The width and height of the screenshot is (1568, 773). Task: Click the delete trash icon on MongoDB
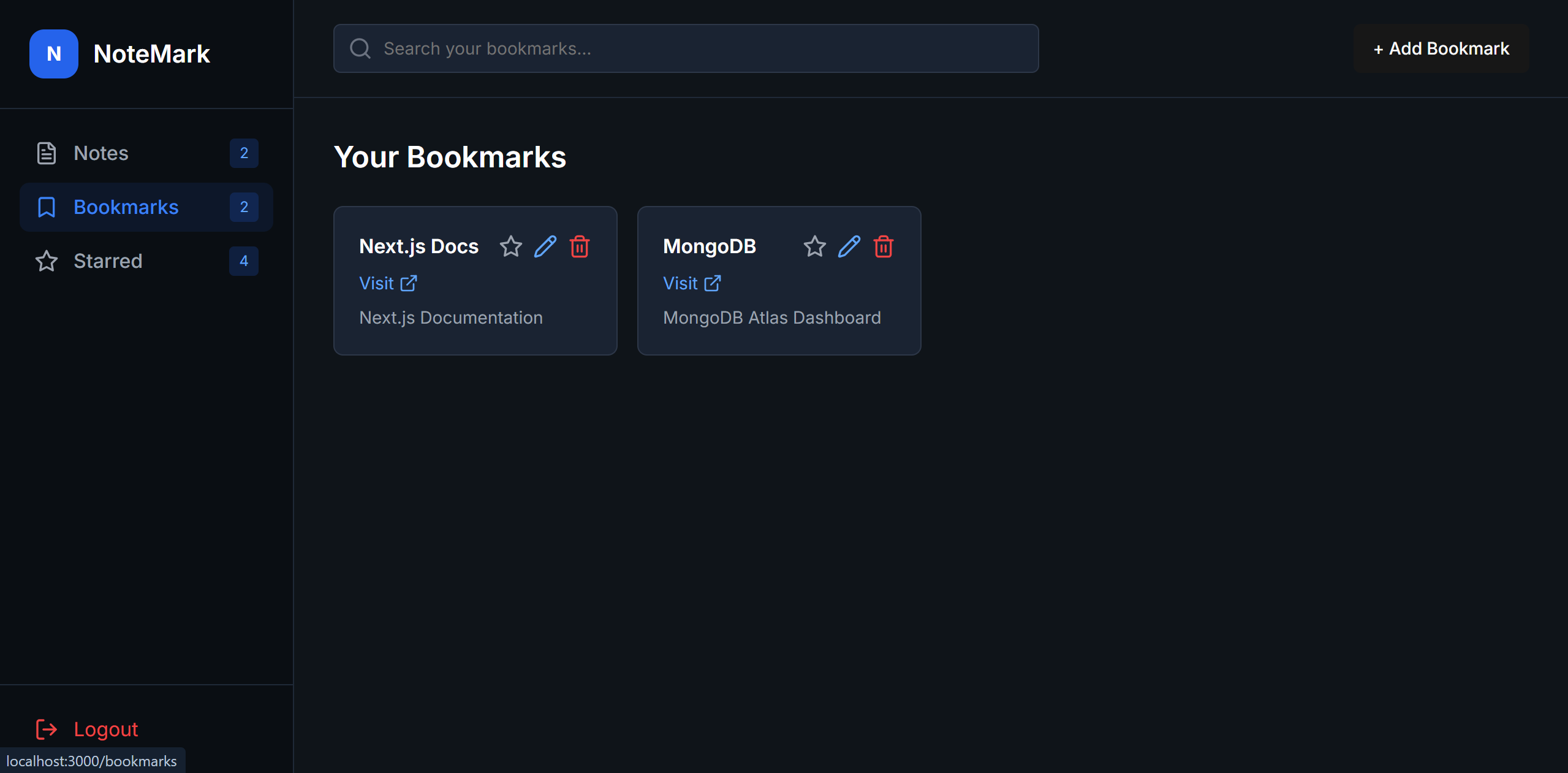pos(883,246)
